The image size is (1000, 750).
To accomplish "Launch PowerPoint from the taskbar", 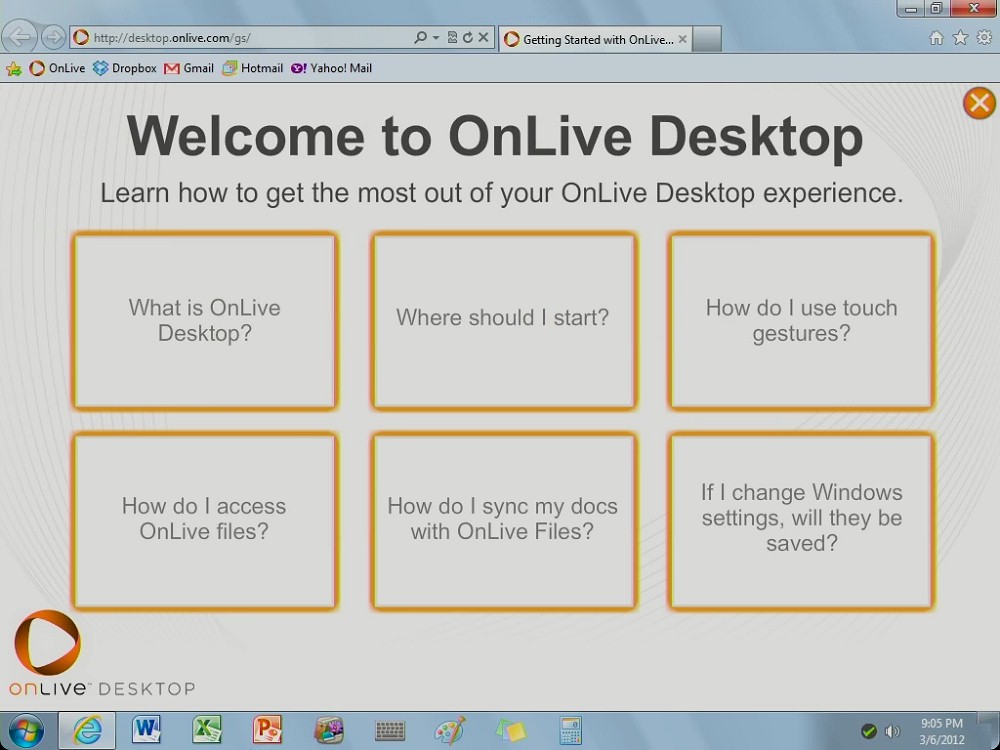I will click(267, 731).
